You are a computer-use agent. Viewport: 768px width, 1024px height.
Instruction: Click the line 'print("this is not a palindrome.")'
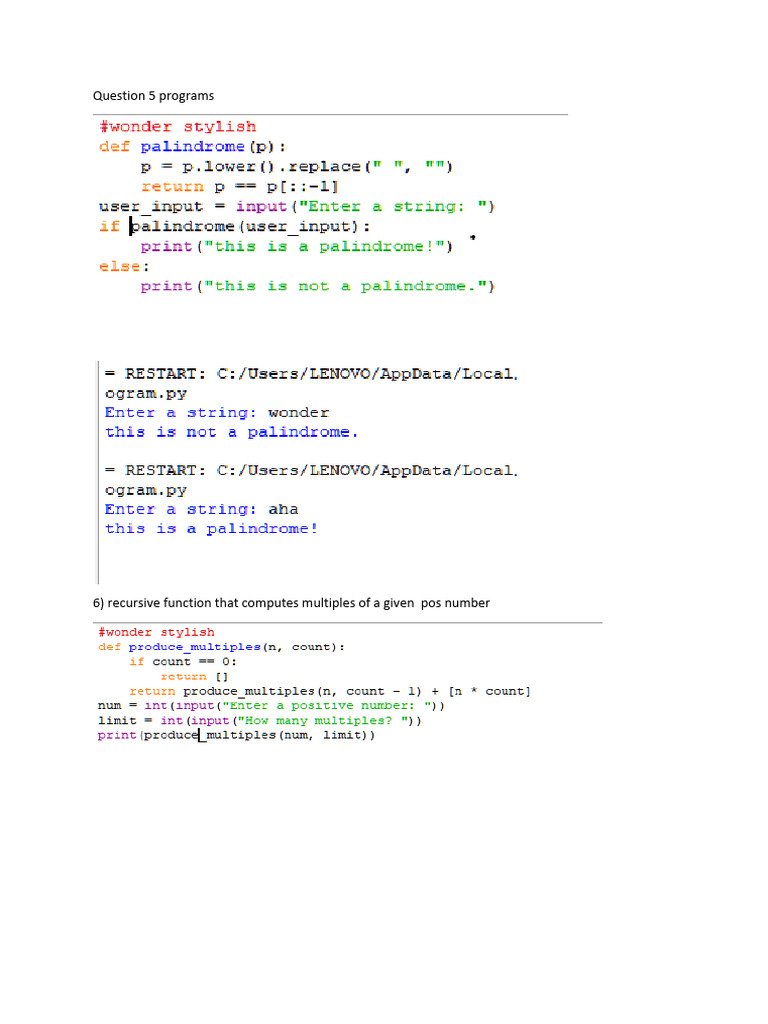tap(318, 287)
